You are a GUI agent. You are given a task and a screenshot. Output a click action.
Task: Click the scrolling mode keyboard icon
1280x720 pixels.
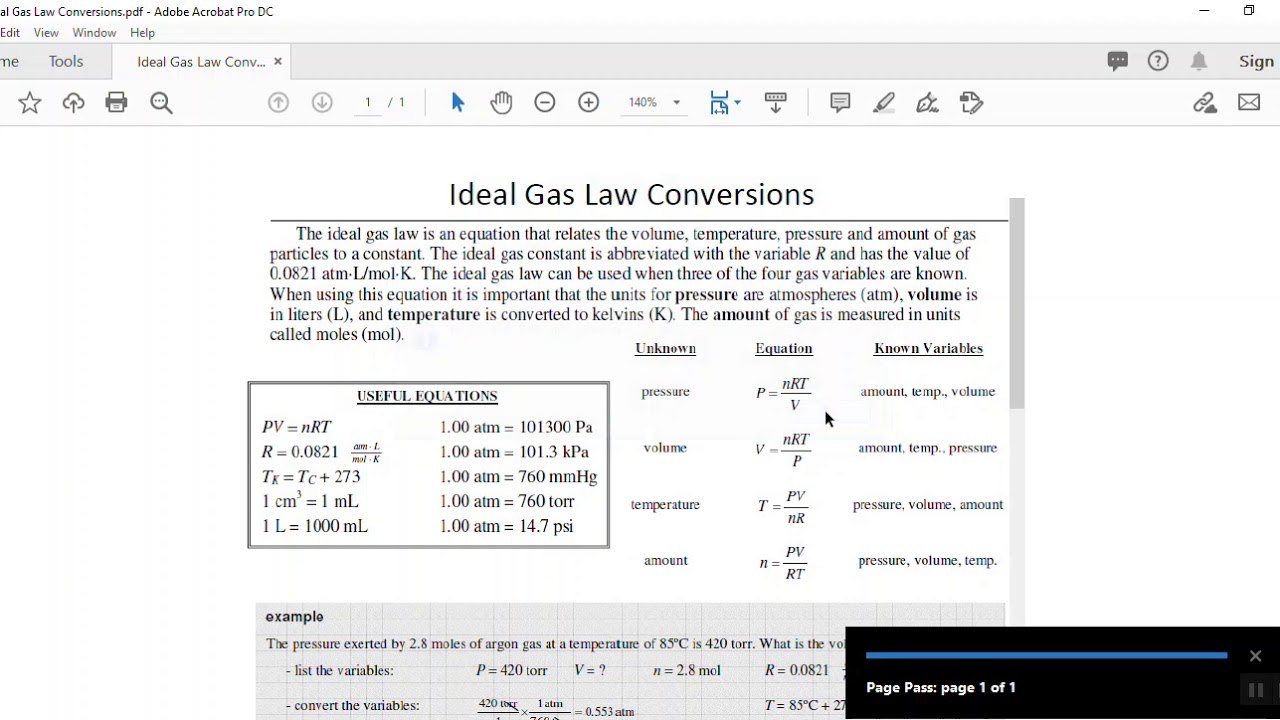(775, 102)
